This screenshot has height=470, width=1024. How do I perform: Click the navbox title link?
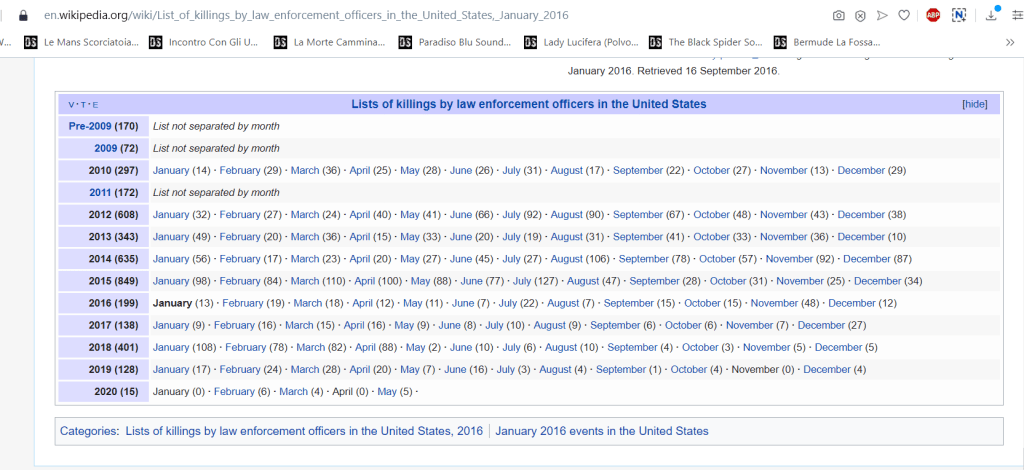[x=528, y=104]
